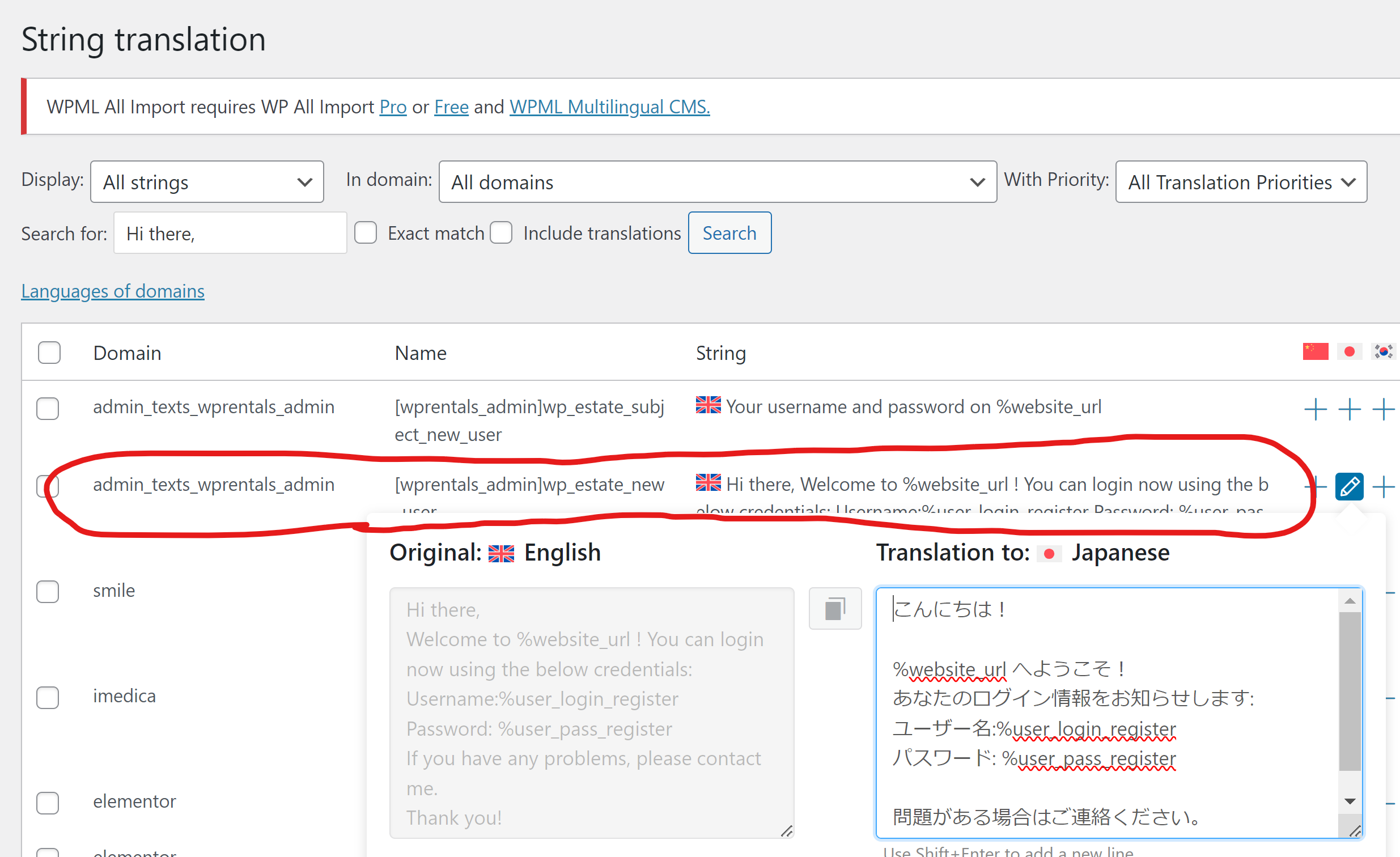This screenshot has height=857, width=1400.
Task: Click the smile domain cell
Action: pyautogui.click(x=114, y=591)
